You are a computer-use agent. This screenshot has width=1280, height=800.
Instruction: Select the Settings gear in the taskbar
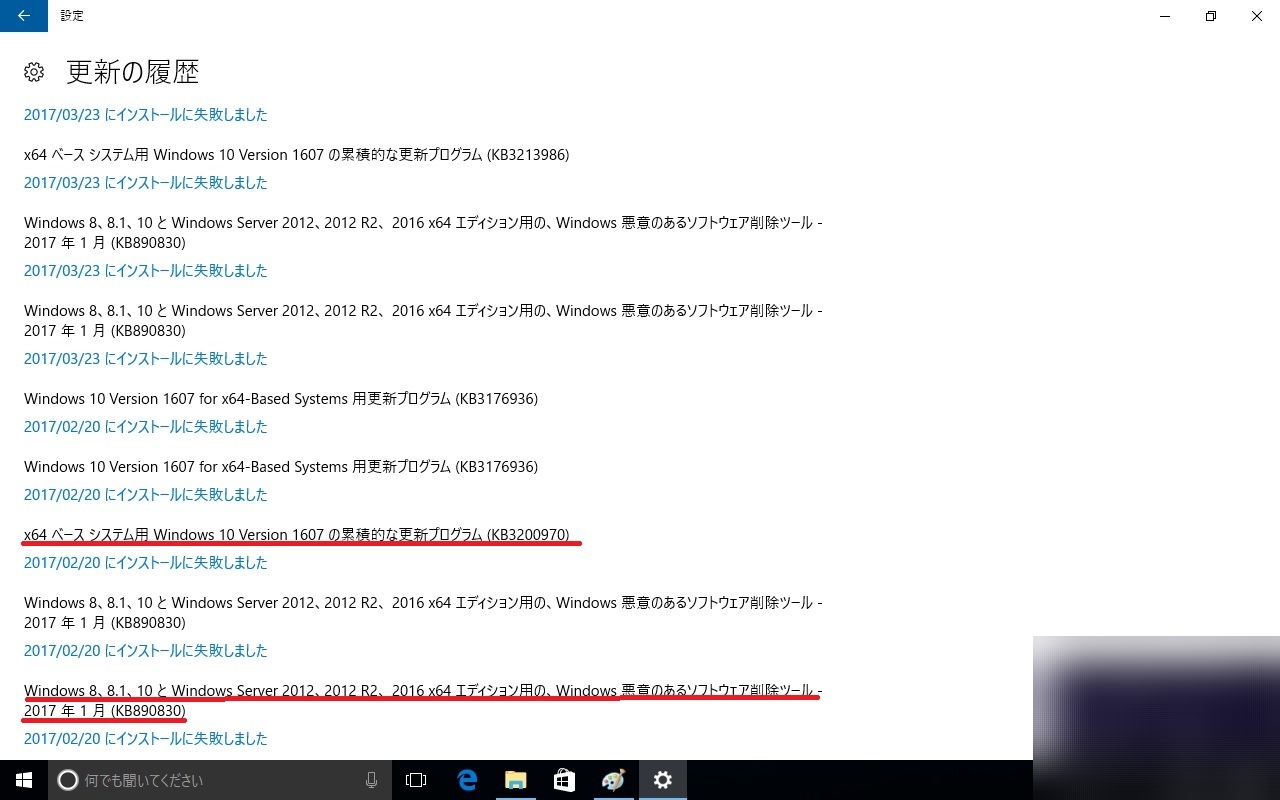[x=662, y=780]
